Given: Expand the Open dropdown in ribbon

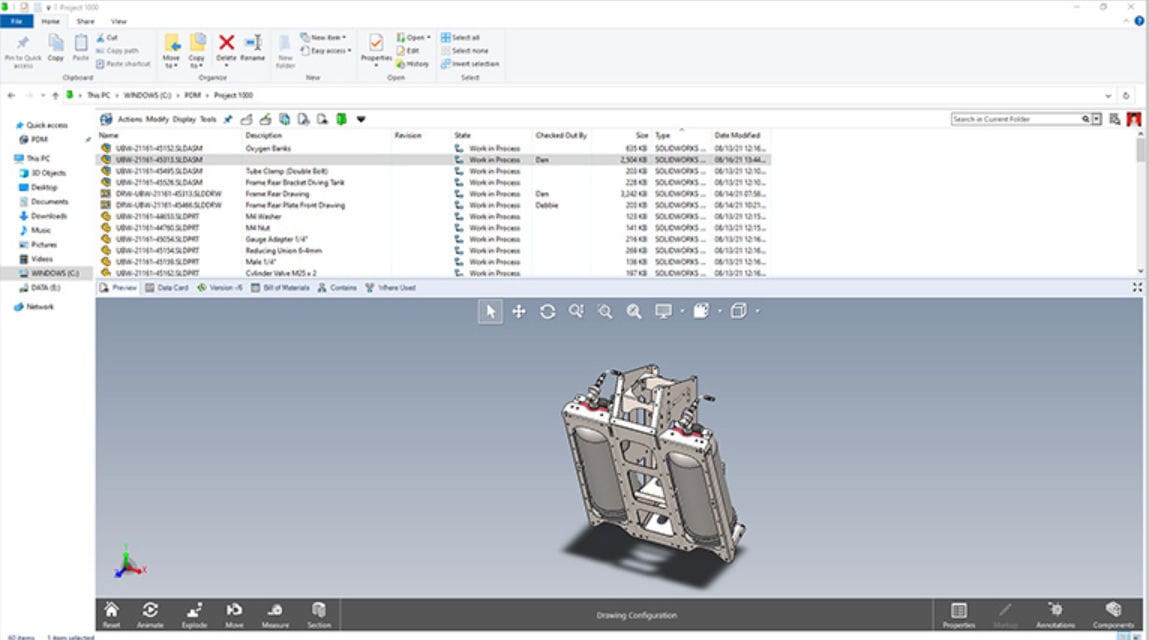Looking at the screenshot, I should [x=429, y=37].
